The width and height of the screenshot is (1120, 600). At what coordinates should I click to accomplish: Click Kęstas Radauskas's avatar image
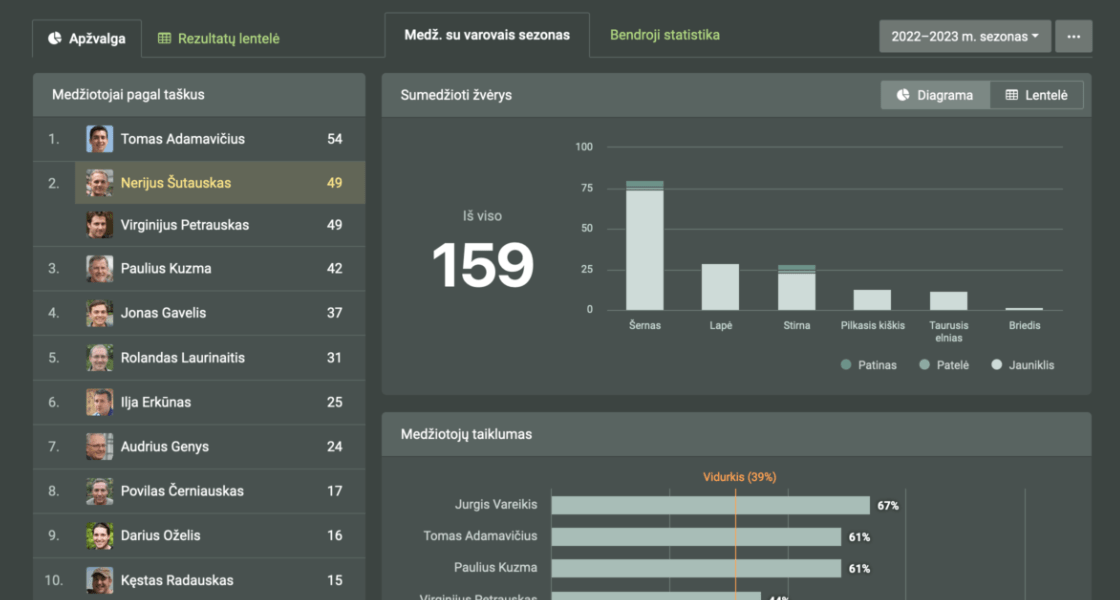coord(99,580)
